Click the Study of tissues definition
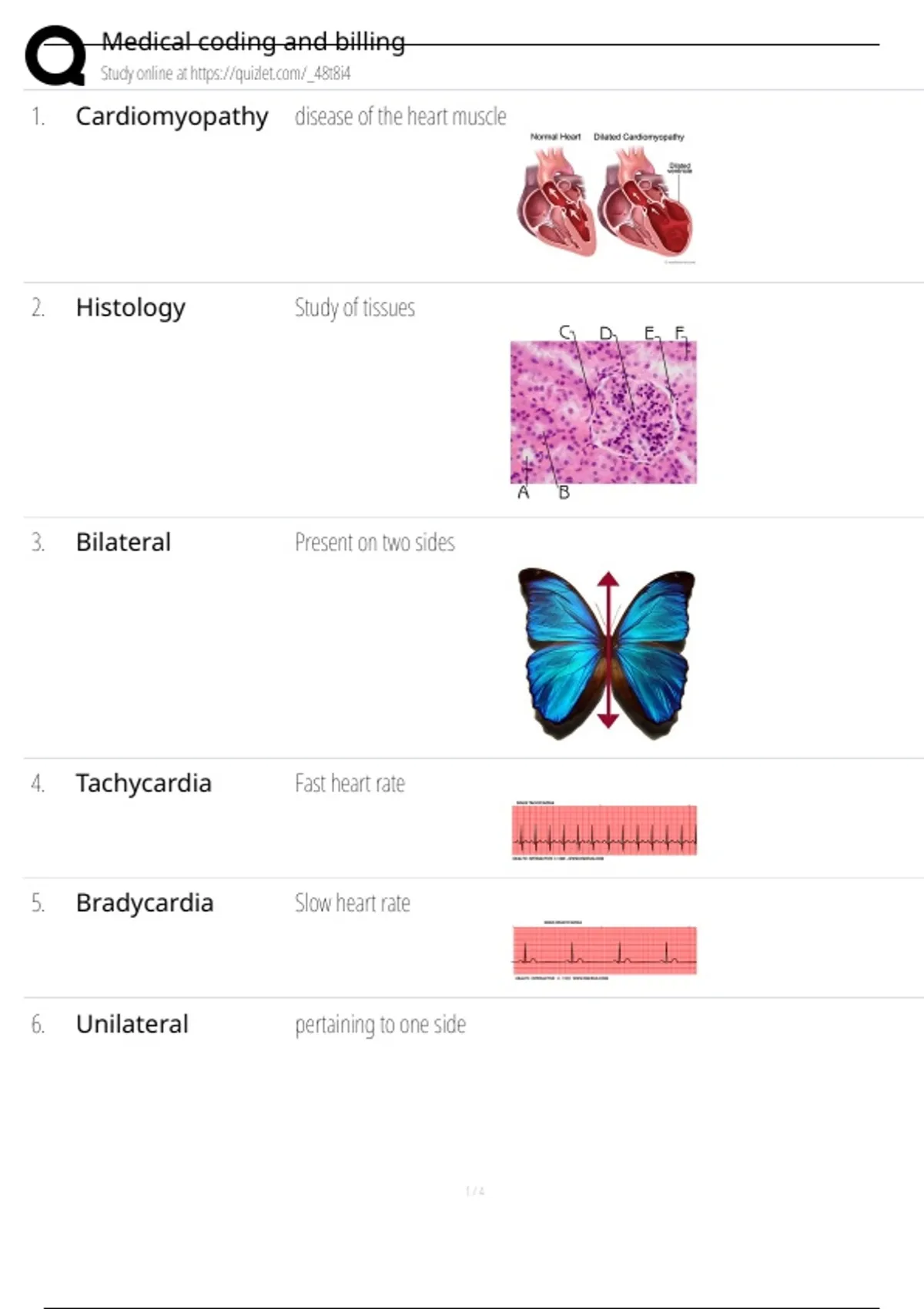Screen dimensions: 924x1309 354,308
